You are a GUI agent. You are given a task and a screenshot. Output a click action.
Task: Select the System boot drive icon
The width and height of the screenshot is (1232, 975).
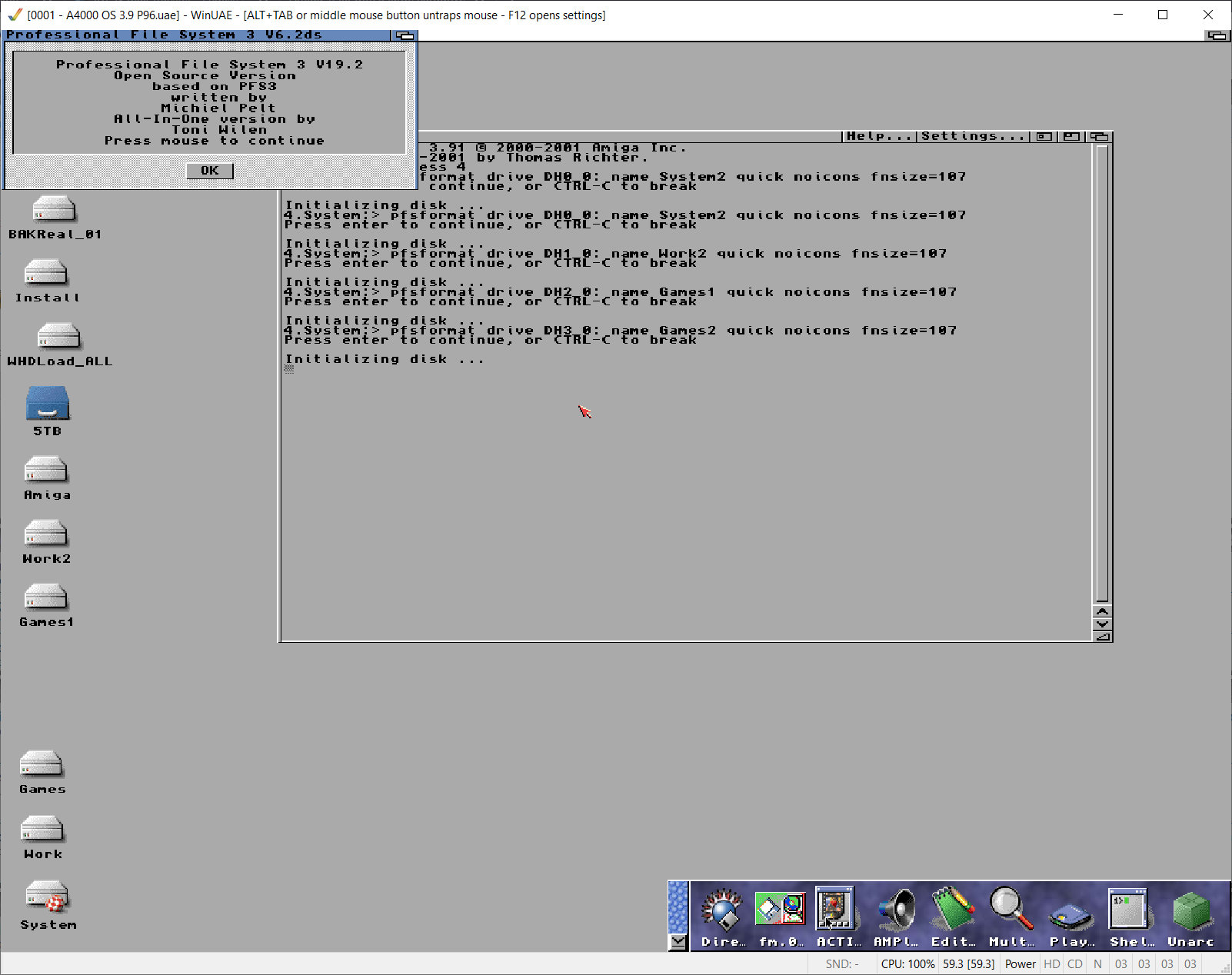(47, 897)
